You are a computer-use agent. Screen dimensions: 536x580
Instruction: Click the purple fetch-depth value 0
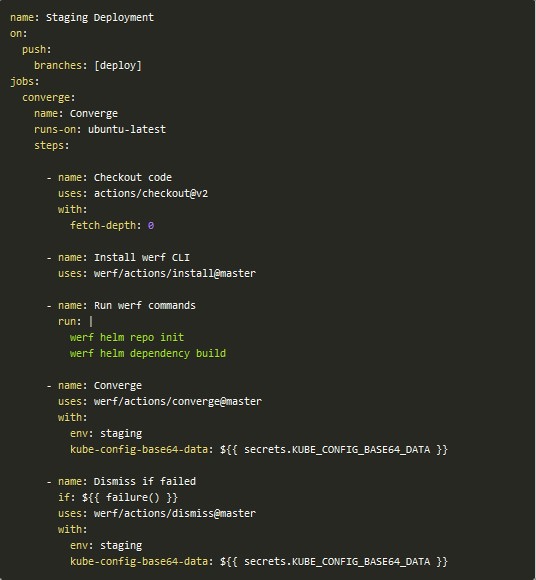point(151,225)
